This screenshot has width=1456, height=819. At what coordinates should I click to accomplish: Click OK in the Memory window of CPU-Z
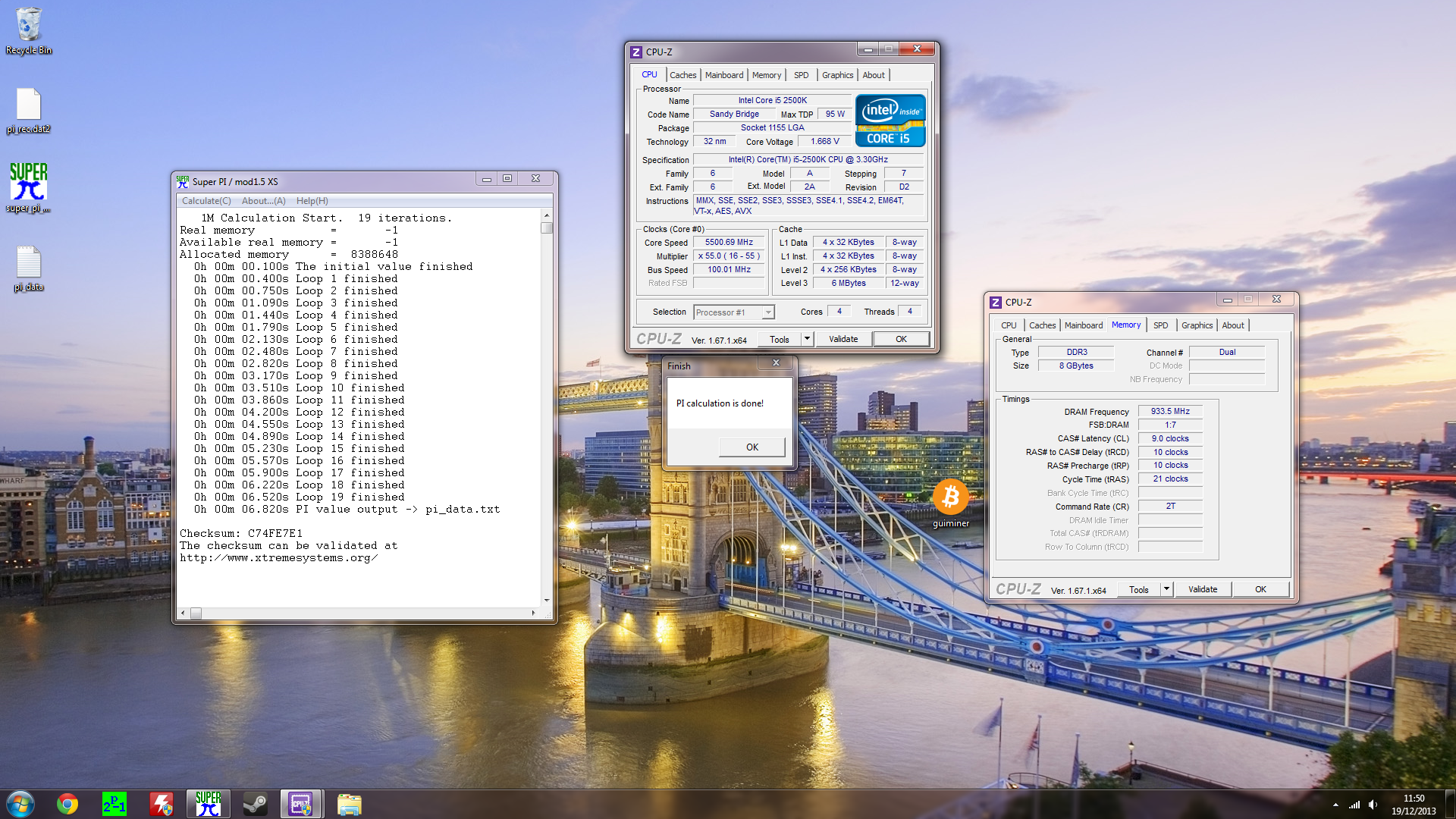[1260, 589]
